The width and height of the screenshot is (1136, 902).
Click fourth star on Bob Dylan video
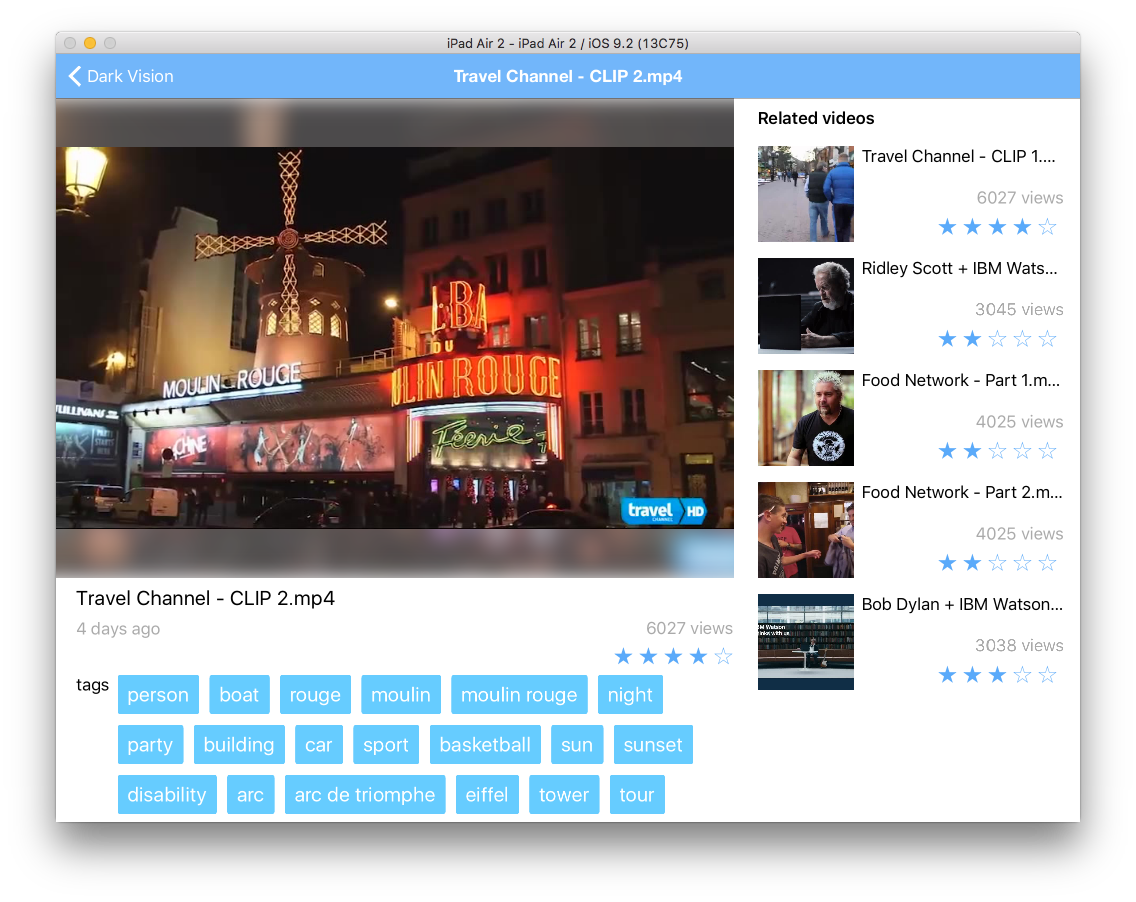1022,675
